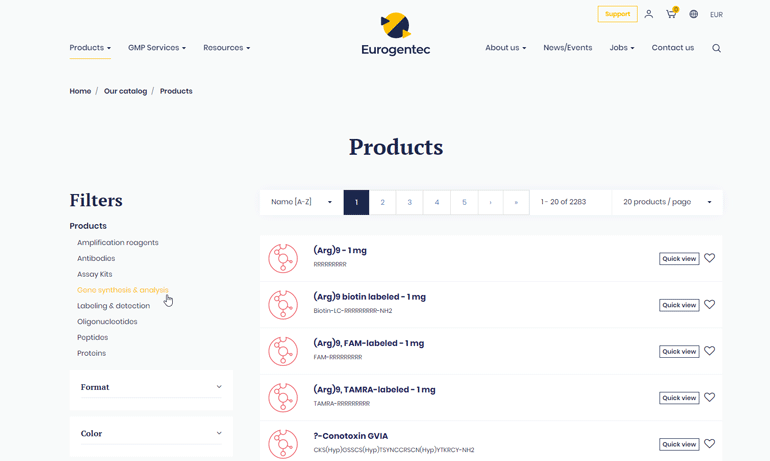The image size is (770, 461).
Task: Quick view (Arg)9, FAM-labeled product
Action: [678, 351]
